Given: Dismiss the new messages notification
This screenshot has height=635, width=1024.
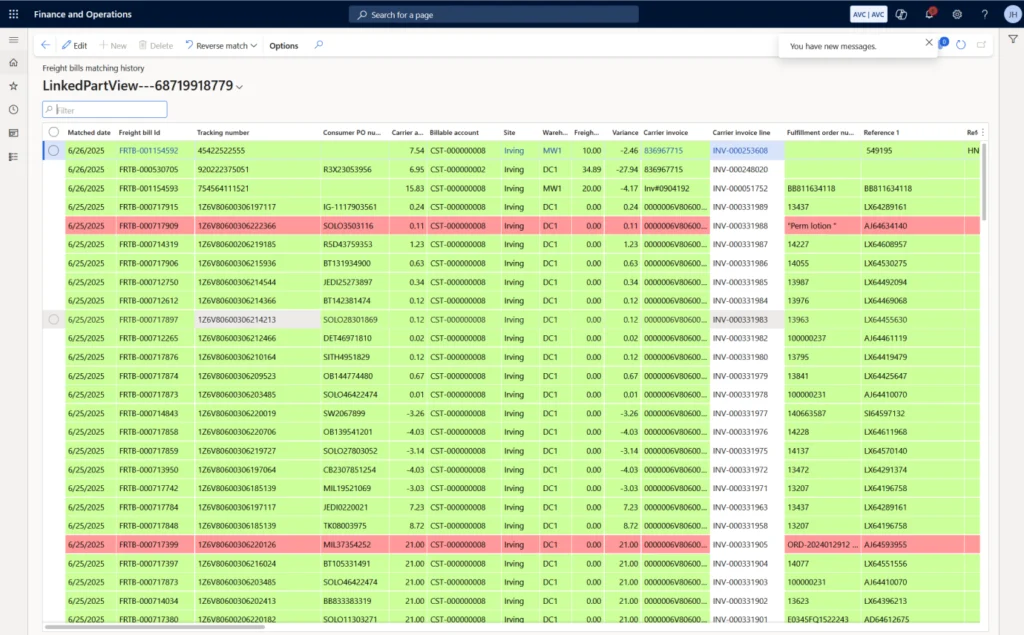Looking at the screenshot, I should pos(928,43).
